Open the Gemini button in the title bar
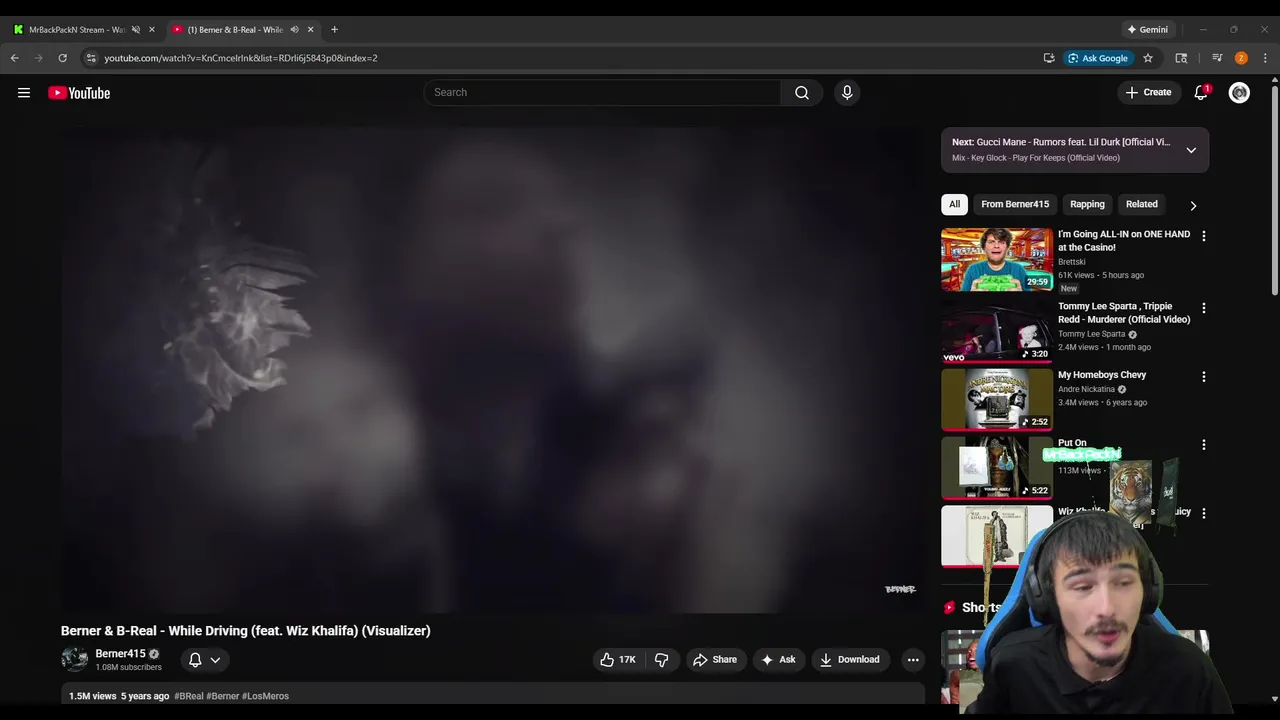The height and width of the screenshot is (720, 1280). pos(1147,29)
